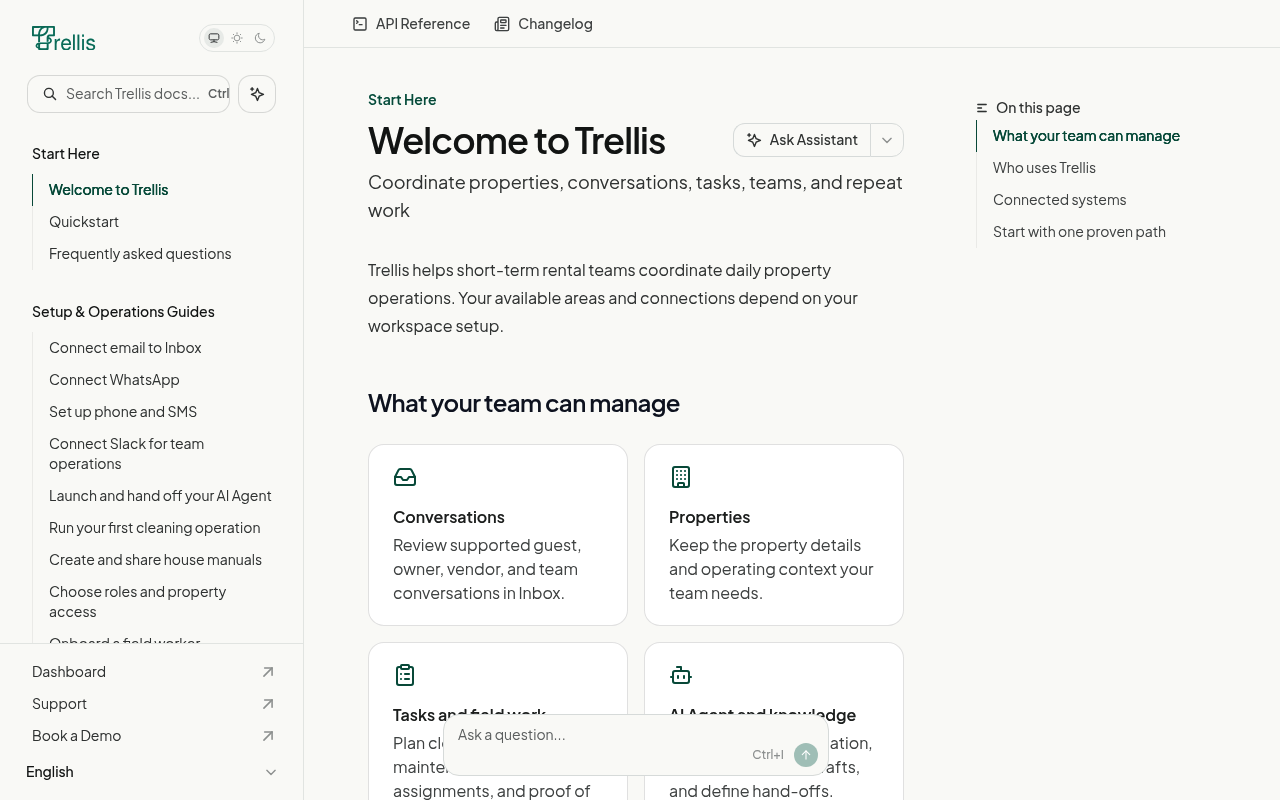Open Frequently asked questions page

[140, 254]
